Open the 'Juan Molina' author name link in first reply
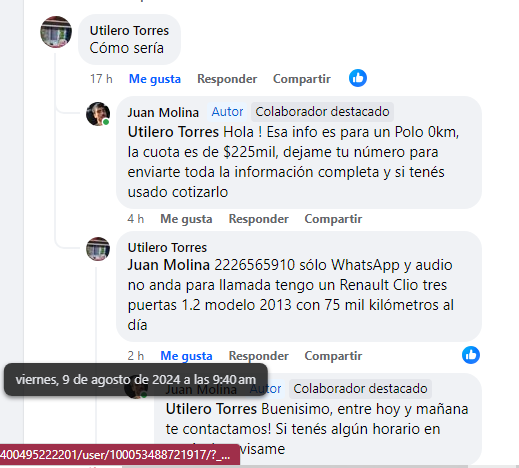This screenshot has width=519, height=468. click(163, 112)
